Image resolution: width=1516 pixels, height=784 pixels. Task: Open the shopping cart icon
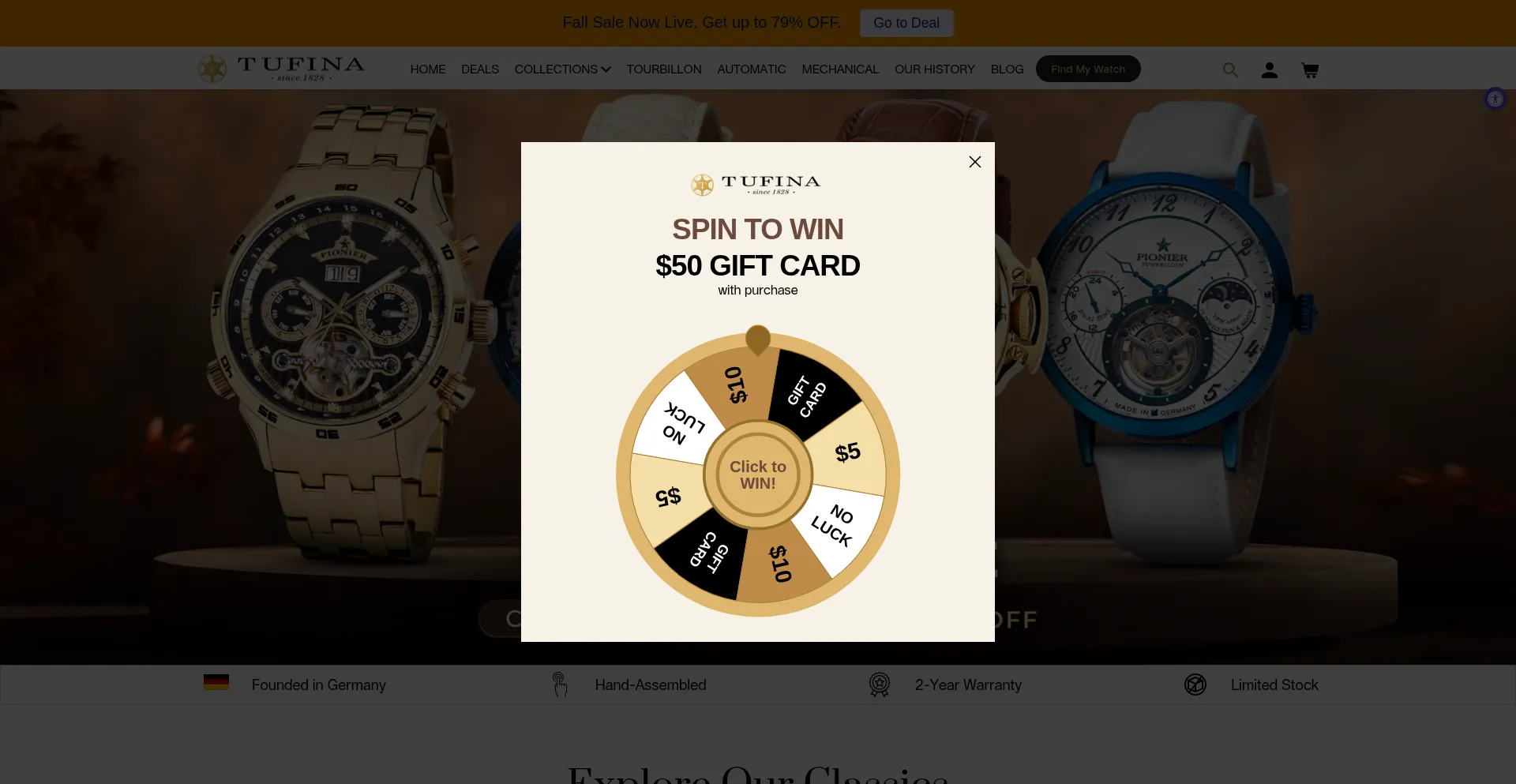1310,70
